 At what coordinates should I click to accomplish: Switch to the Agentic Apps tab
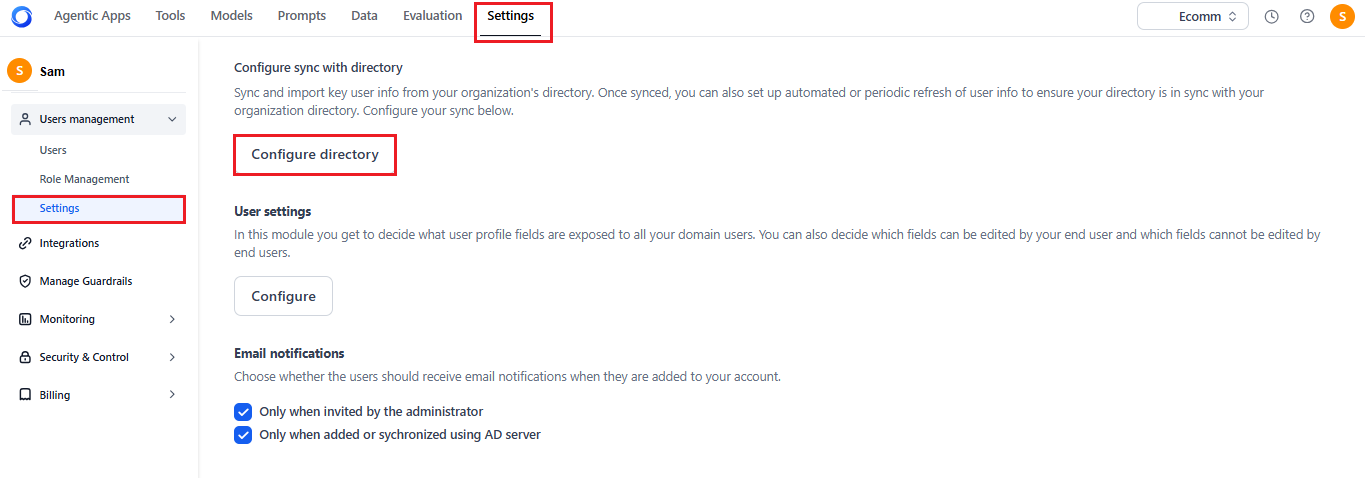pos(92,16)
